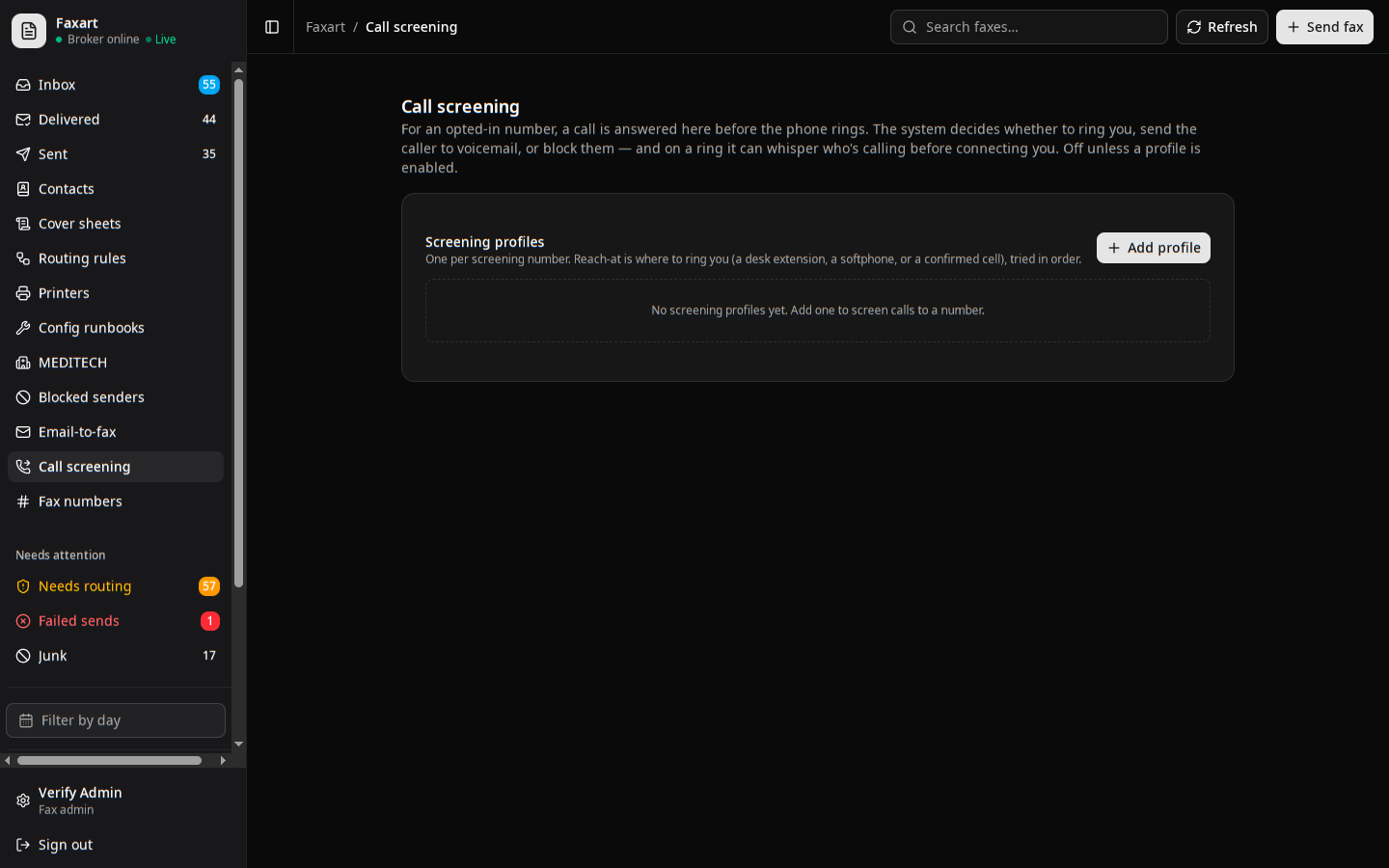Screen dimensions: 1389x868
Task: Click the Needs routing badge 57
Action: click(209, 586)
